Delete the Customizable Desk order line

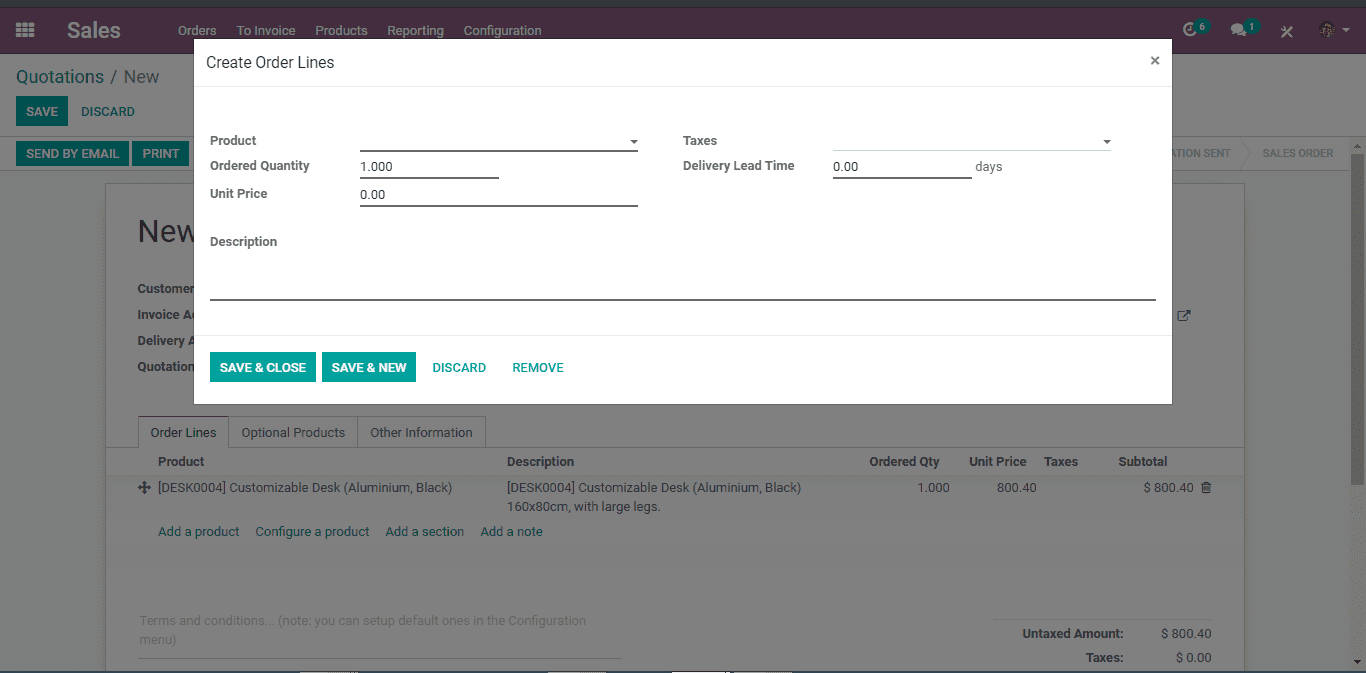click(x=1206, y=488)
